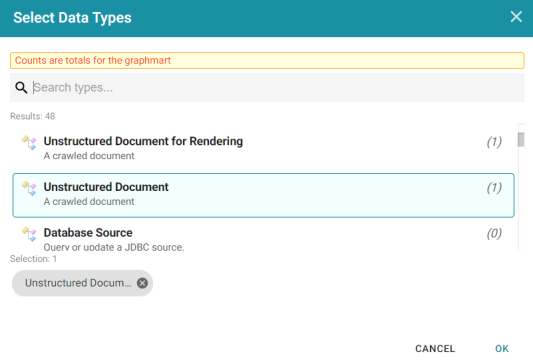Image resolution: width=533 pixels, height=364 pixels.
Task: Confirm selection with the OK button
Action: [x=502, y=348]
